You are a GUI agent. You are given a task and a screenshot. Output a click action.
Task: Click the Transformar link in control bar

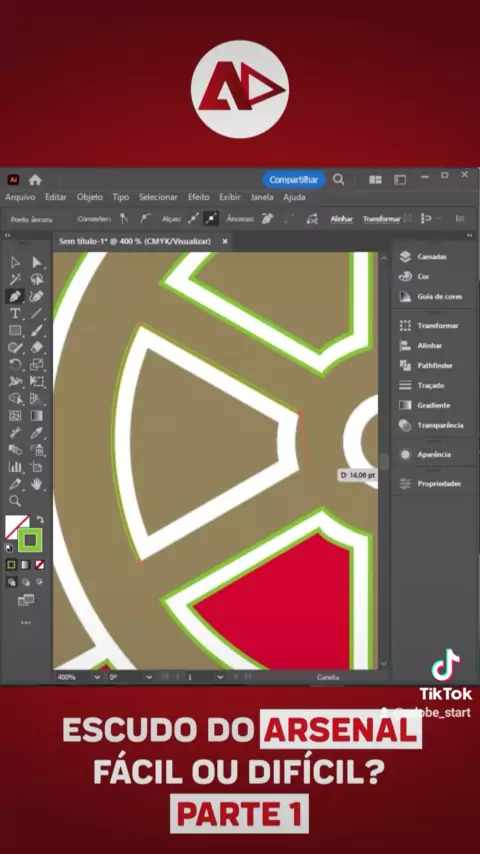[x=381, y=219]
